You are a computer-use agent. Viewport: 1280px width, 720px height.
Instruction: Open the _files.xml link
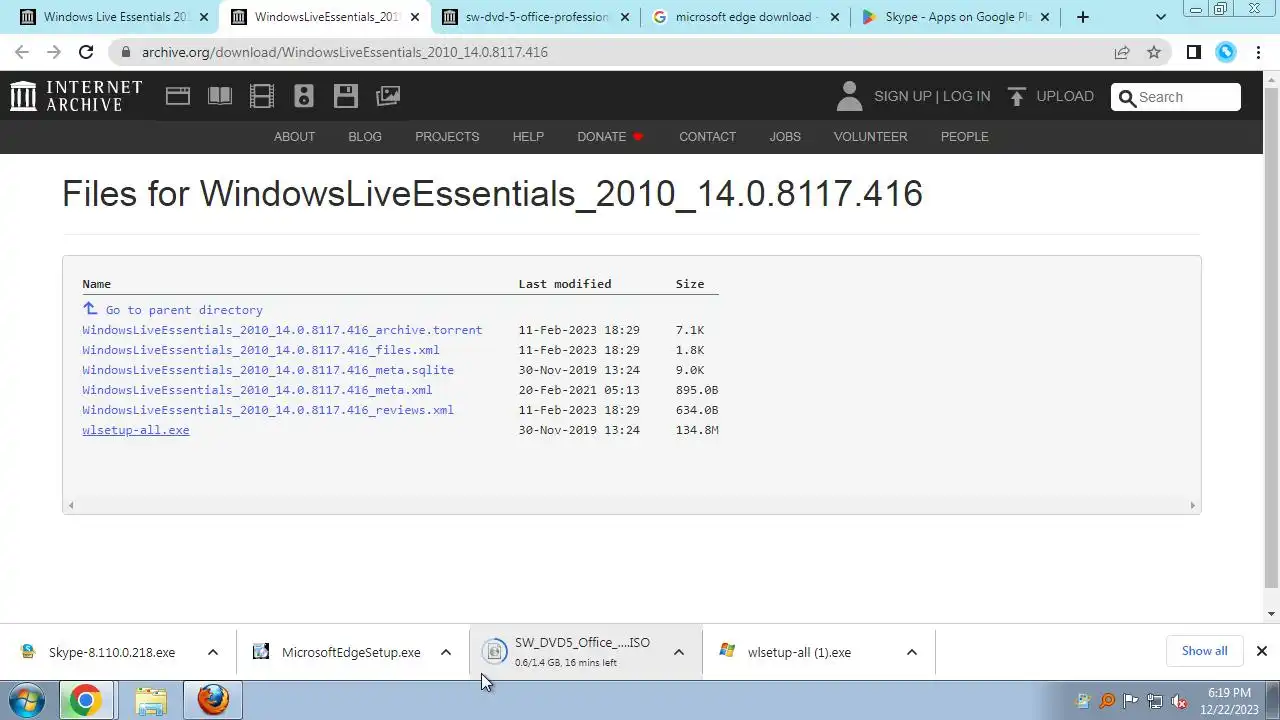click(x=261, y=350)
